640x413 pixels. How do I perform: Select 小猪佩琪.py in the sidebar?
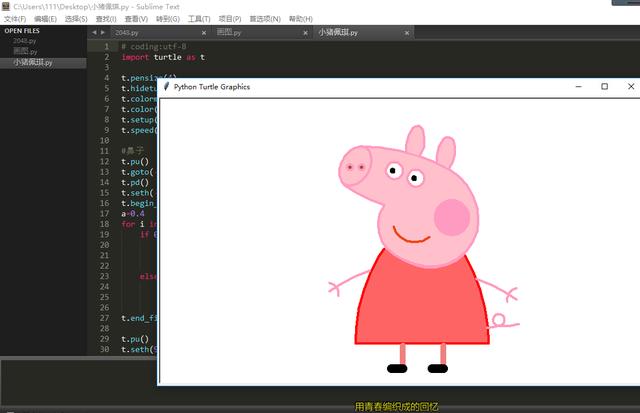(43, 62)
